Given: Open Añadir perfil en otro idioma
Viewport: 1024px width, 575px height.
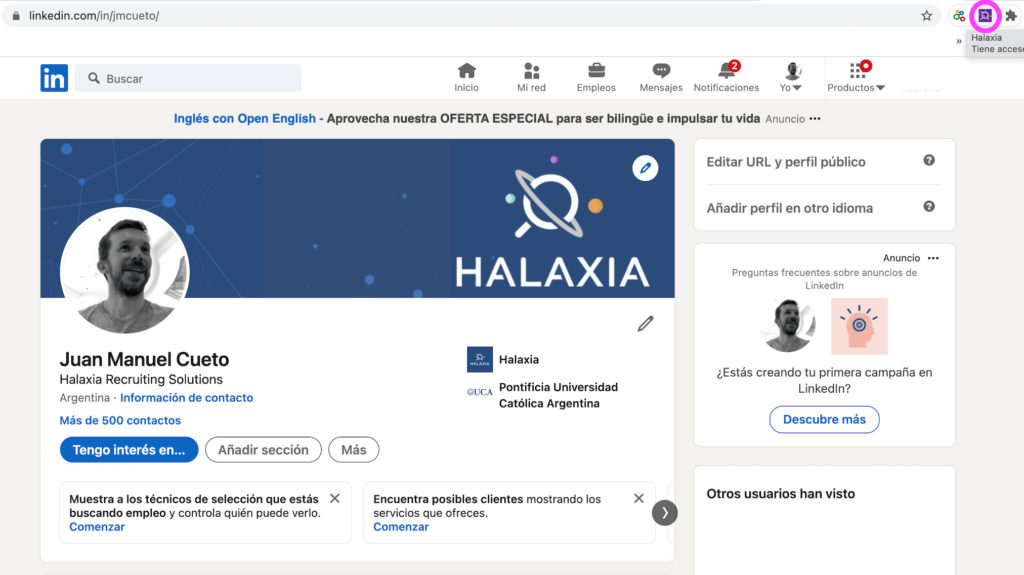Looking at the screenshot, I should [790, 208].
